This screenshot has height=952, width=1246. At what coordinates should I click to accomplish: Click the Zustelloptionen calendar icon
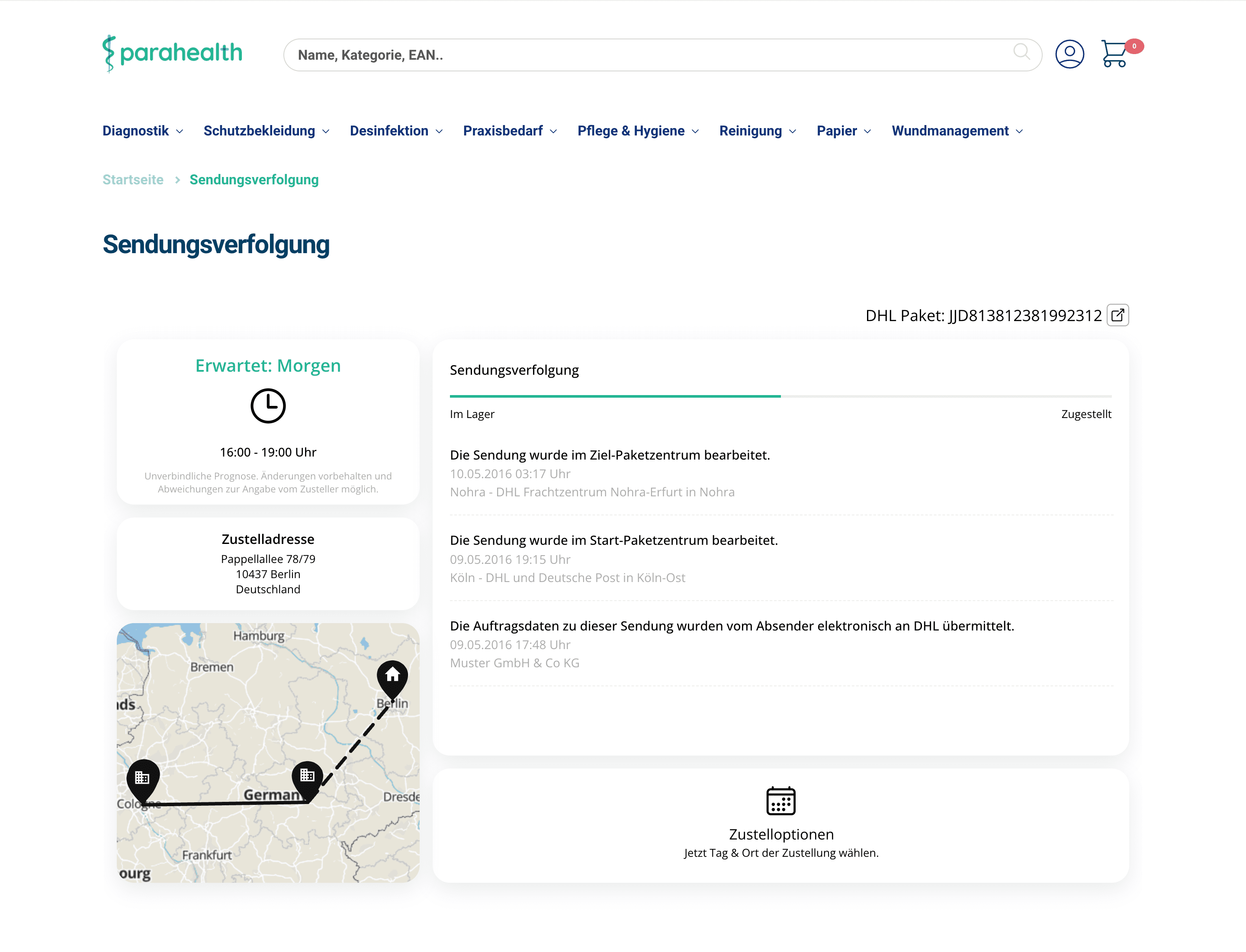781,801
